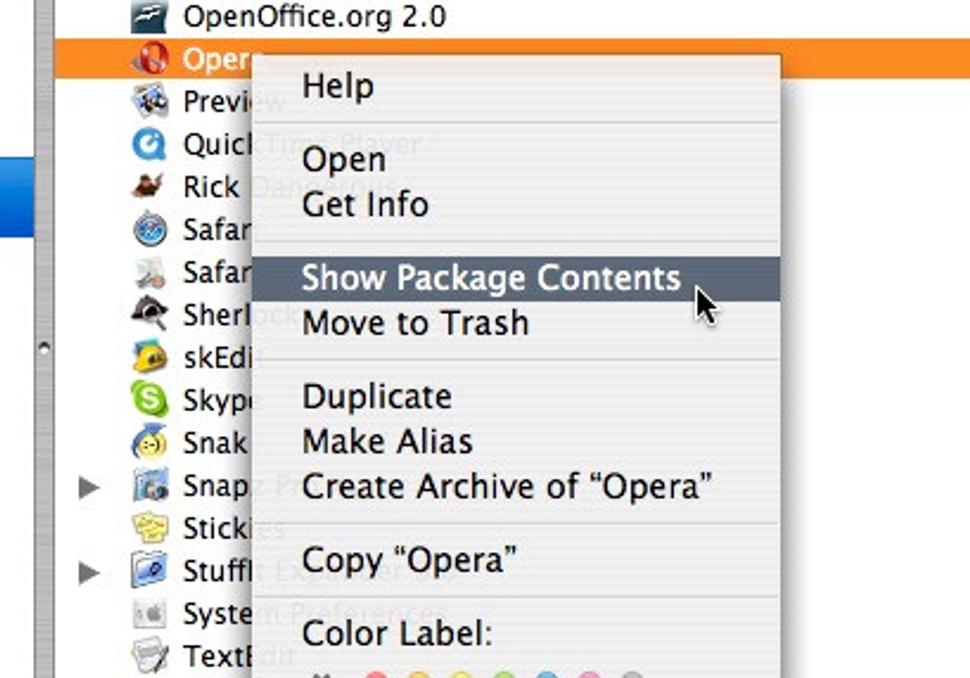Select the skEdit application icon

150,356
